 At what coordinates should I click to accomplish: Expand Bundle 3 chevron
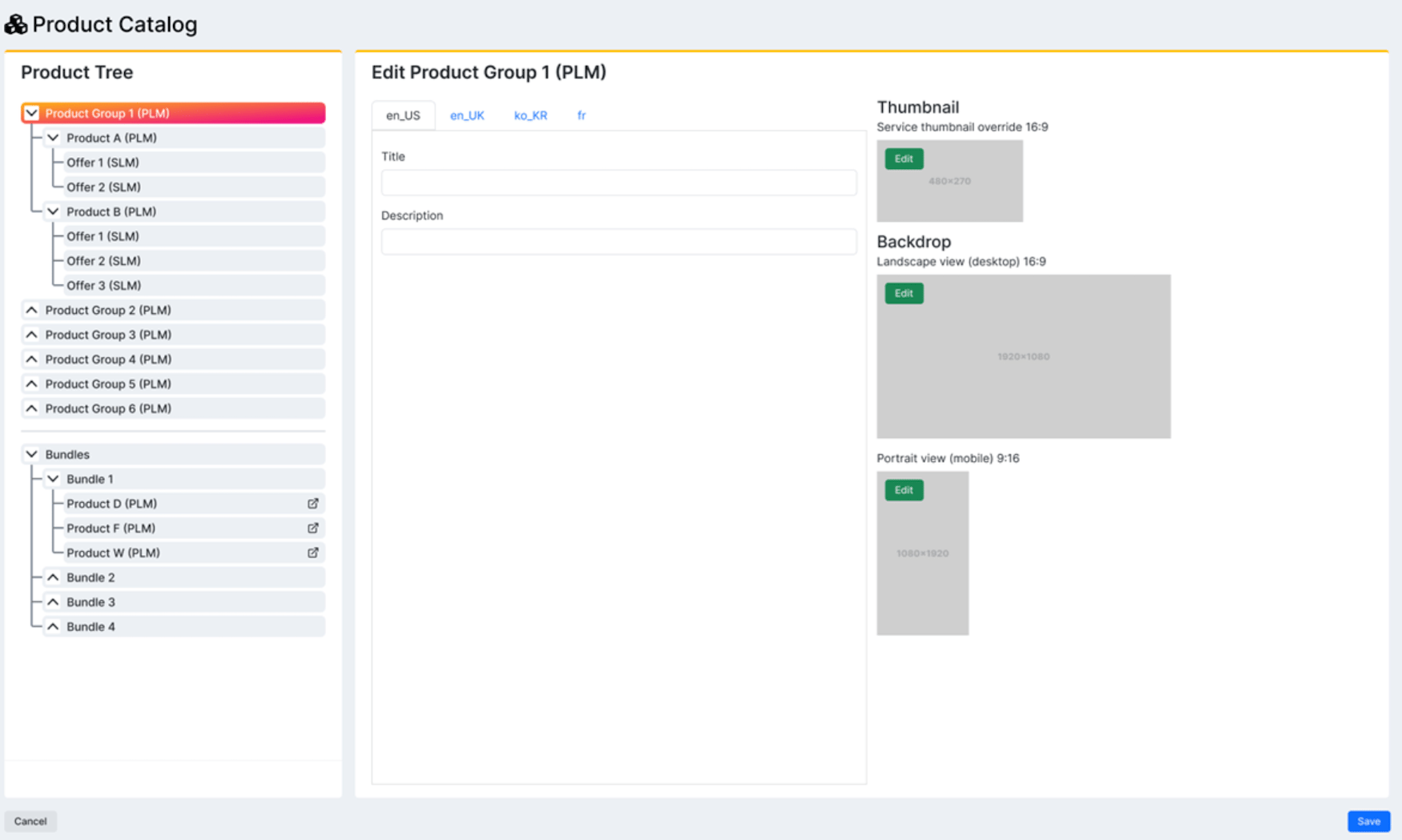tap(53, 602)
